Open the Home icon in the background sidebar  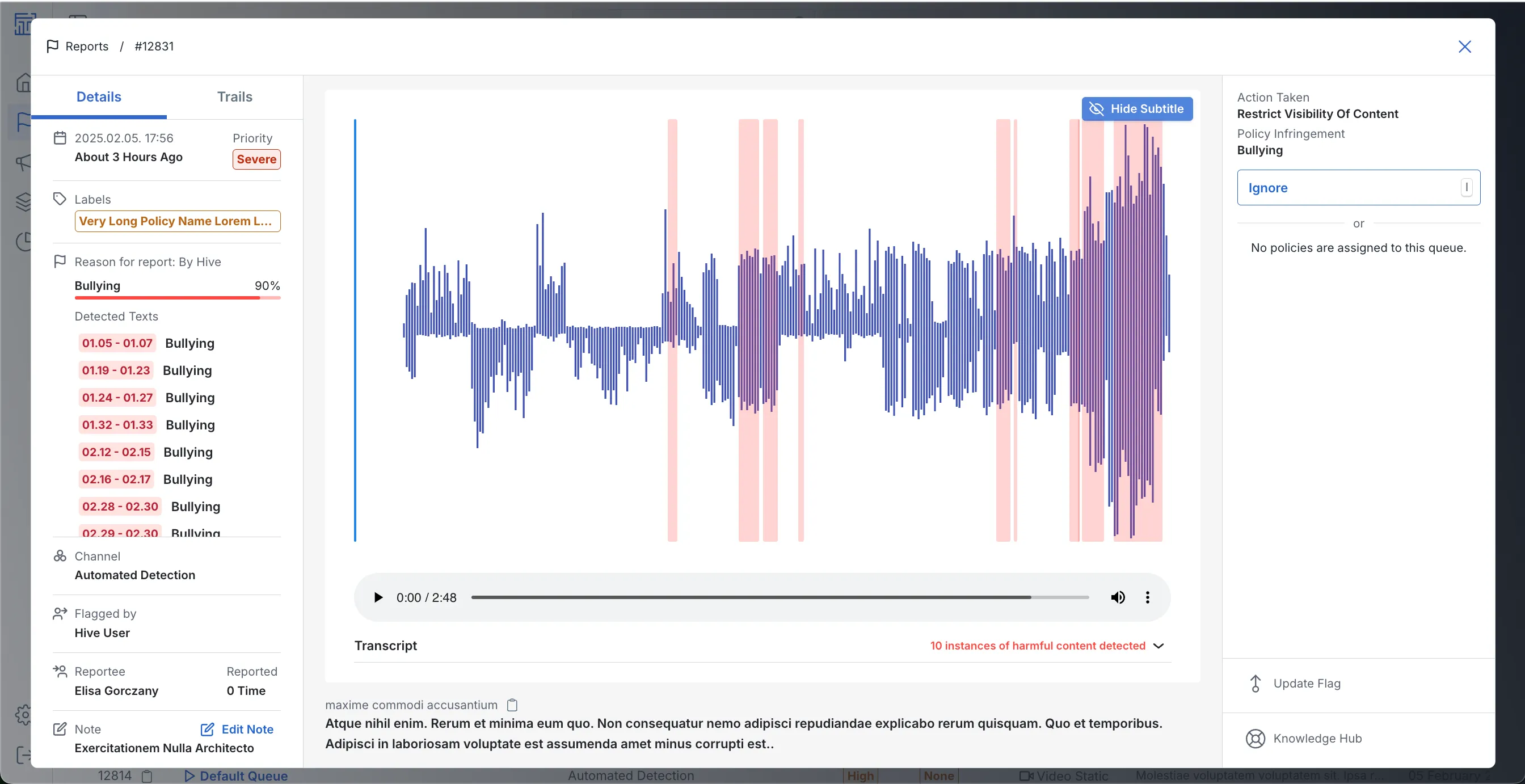point(23,82)
